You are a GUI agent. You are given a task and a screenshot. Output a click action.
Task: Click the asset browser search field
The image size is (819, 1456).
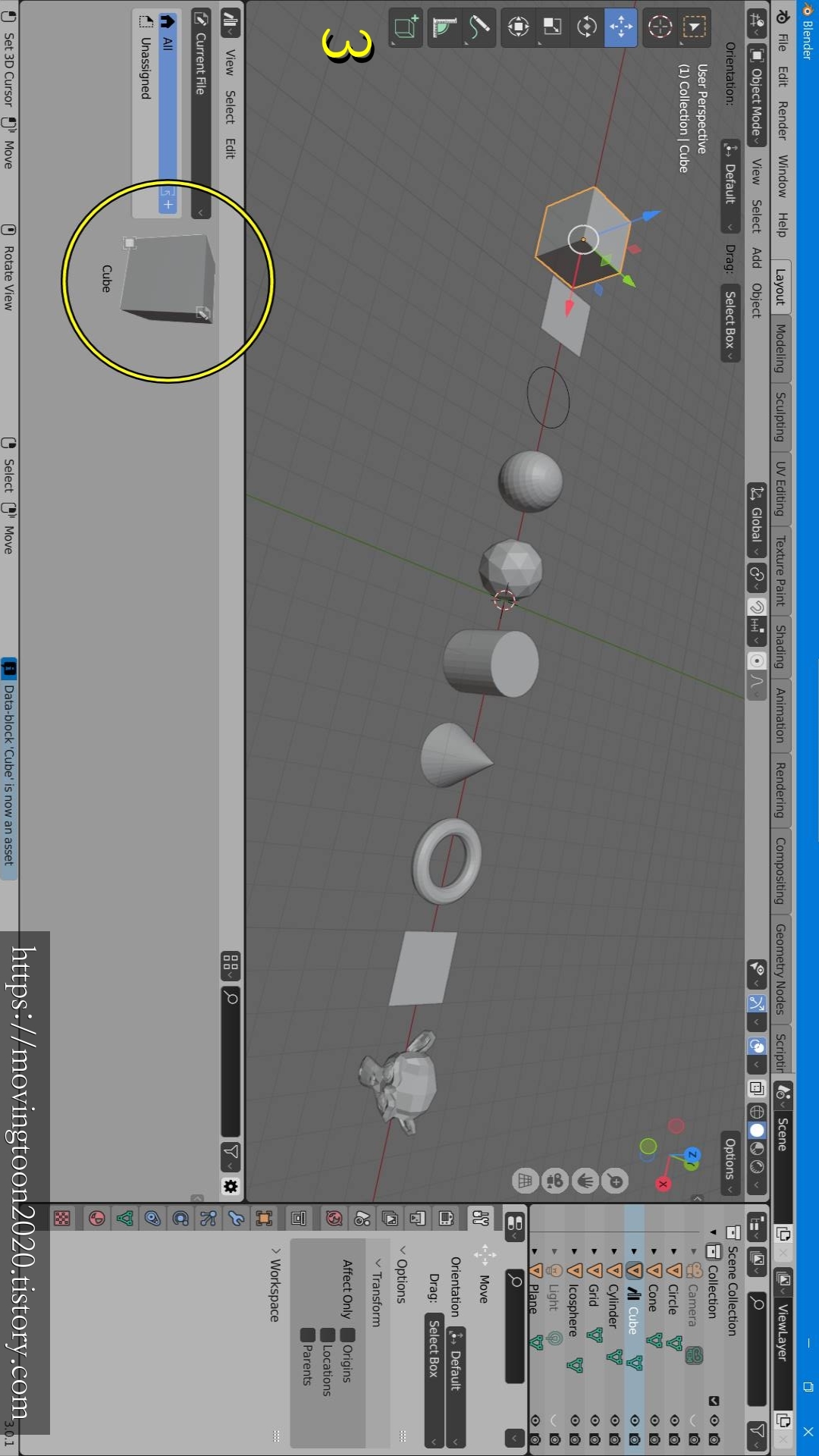click(x=231, y=1062)
